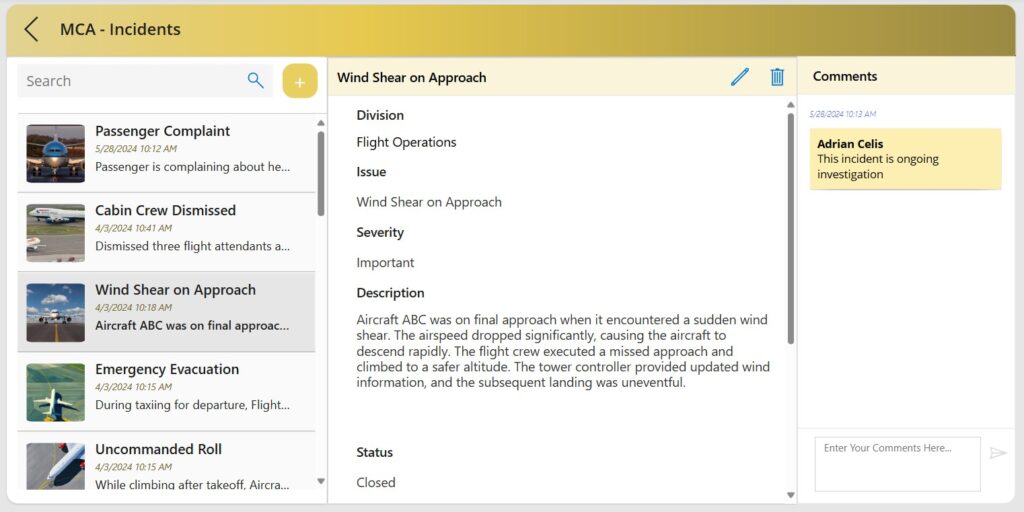Select Adrian Celis comment note
The width and height of the screenshot is (1024, 512).
[905, 159]
